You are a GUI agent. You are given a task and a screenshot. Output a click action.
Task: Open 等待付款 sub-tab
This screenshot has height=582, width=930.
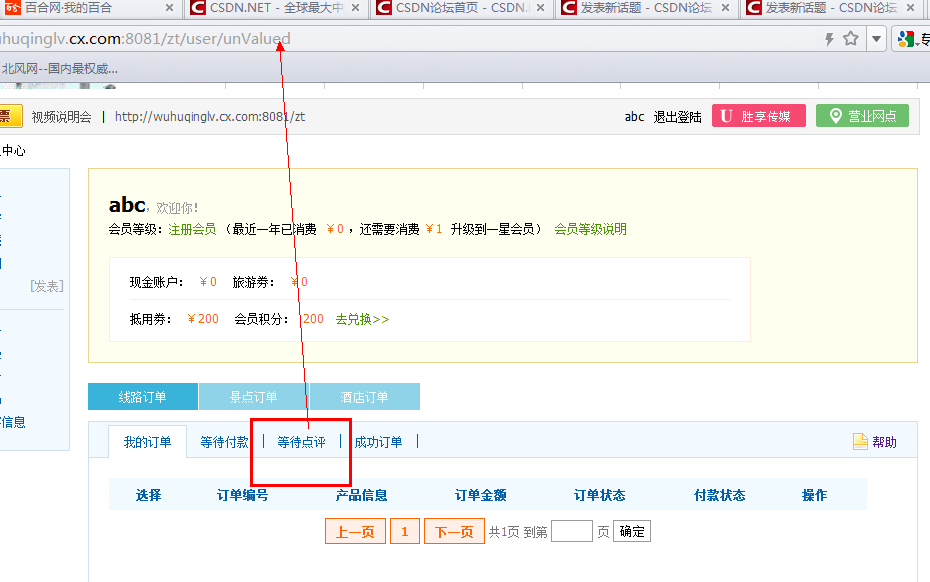pyautogui.click(x=224, y=442)
